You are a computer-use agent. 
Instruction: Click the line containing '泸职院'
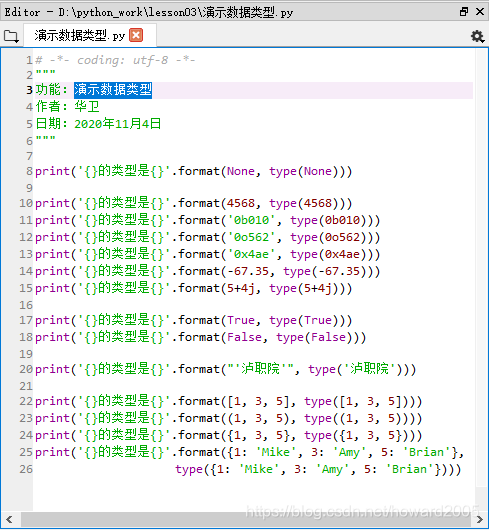tap(225, 369)
